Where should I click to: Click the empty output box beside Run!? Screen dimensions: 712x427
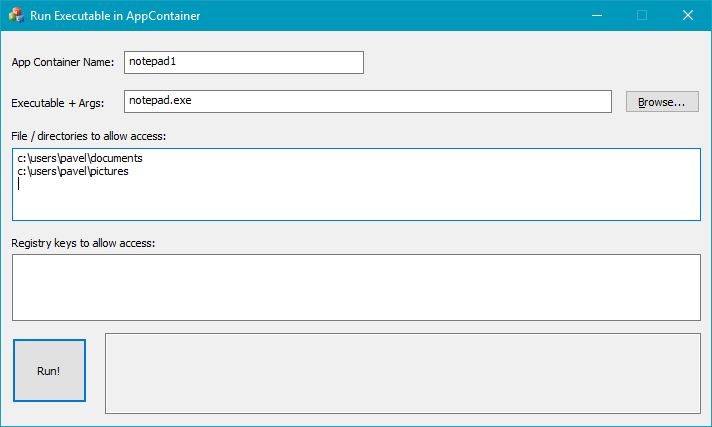click(403, 373)
